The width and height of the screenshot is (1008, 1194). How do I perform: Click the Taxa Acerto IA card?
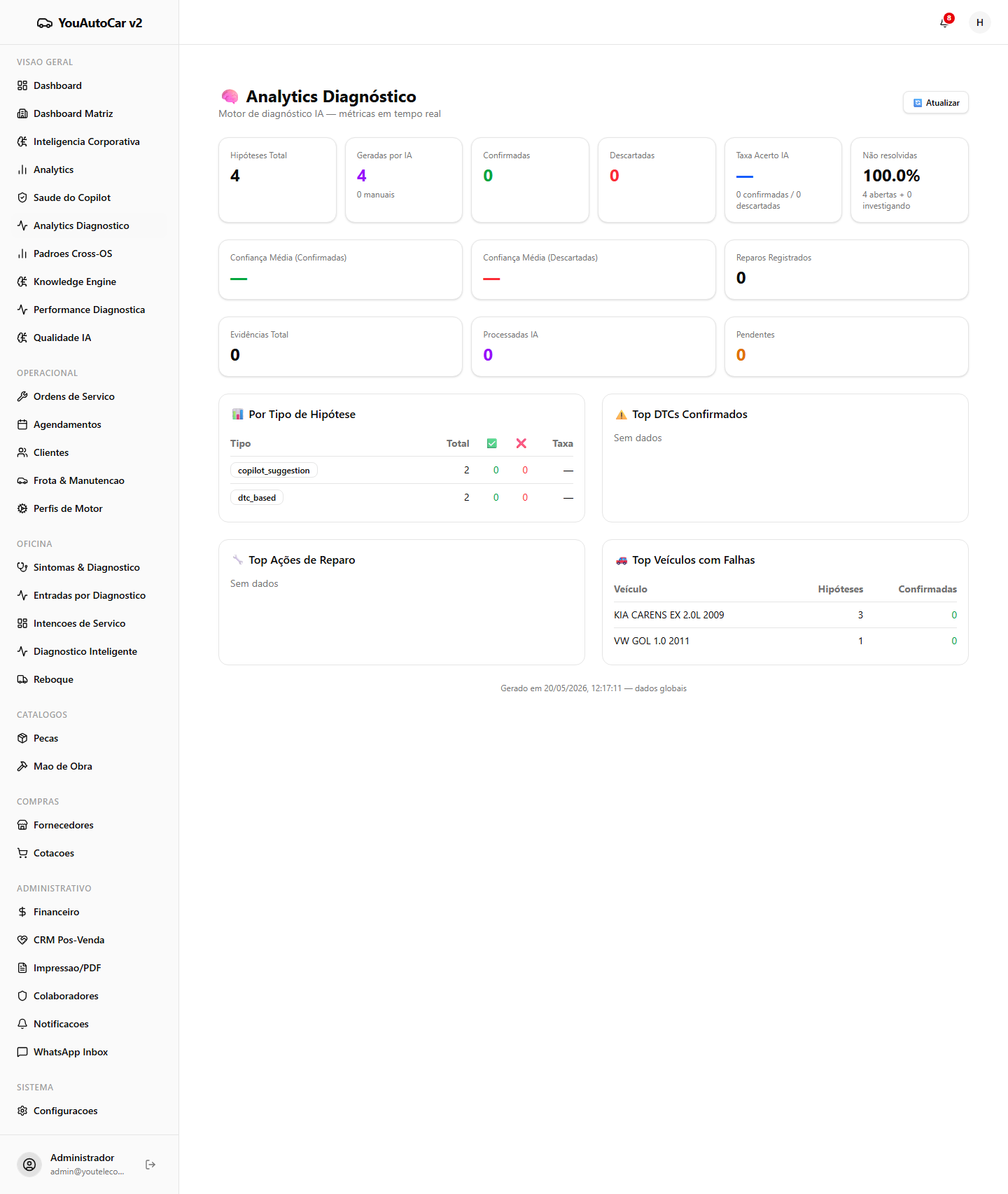(783, 180)
